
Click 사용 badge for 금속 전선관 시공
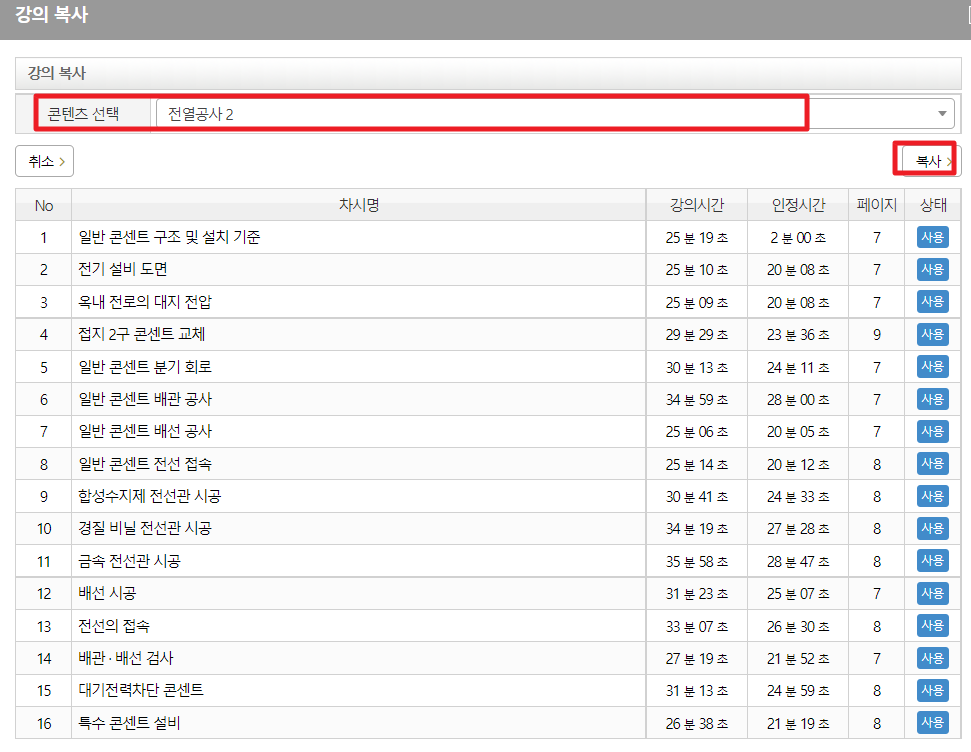932,561
